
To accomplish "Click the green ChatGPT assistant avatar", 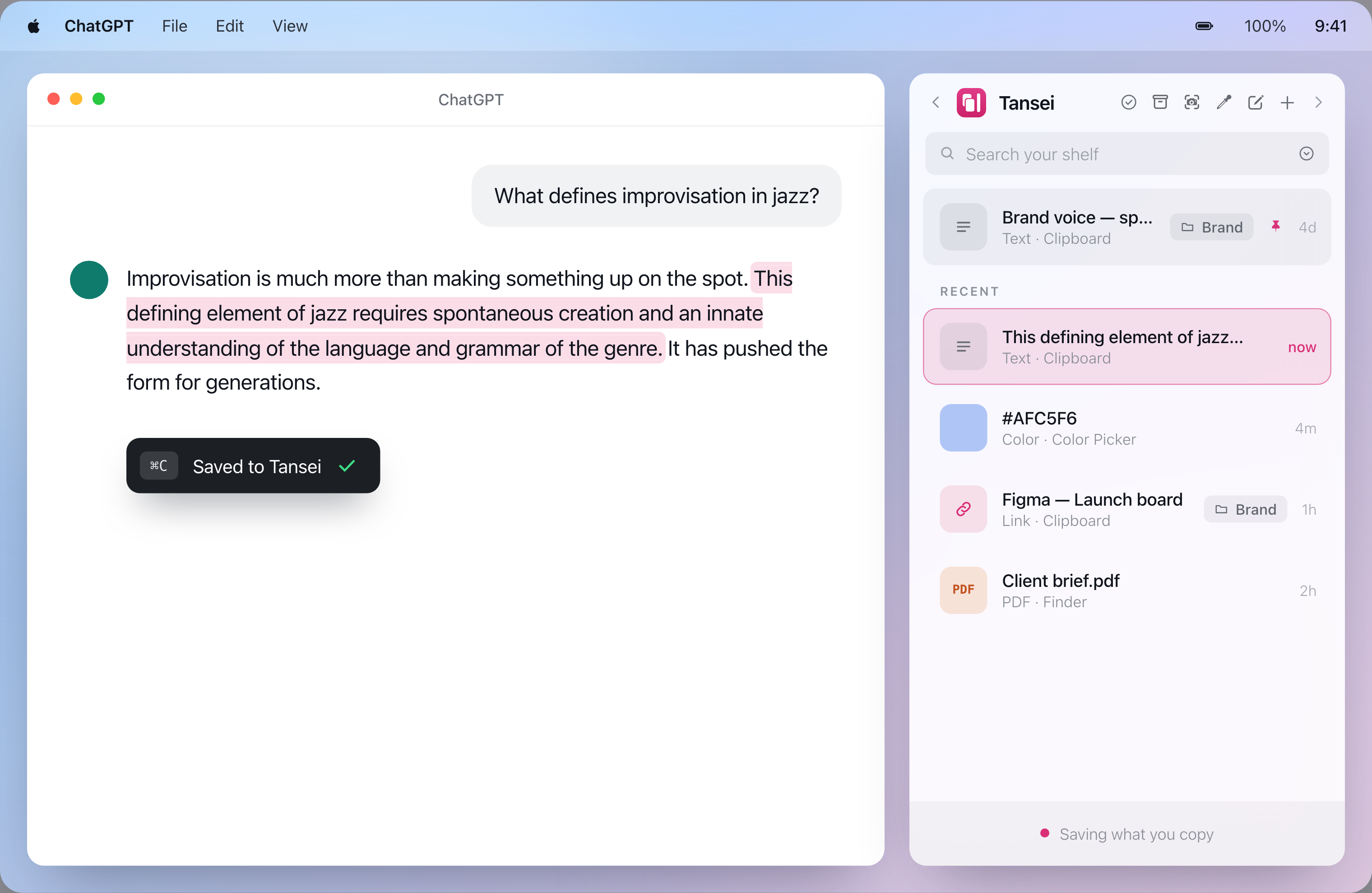I will click(89, 280).
